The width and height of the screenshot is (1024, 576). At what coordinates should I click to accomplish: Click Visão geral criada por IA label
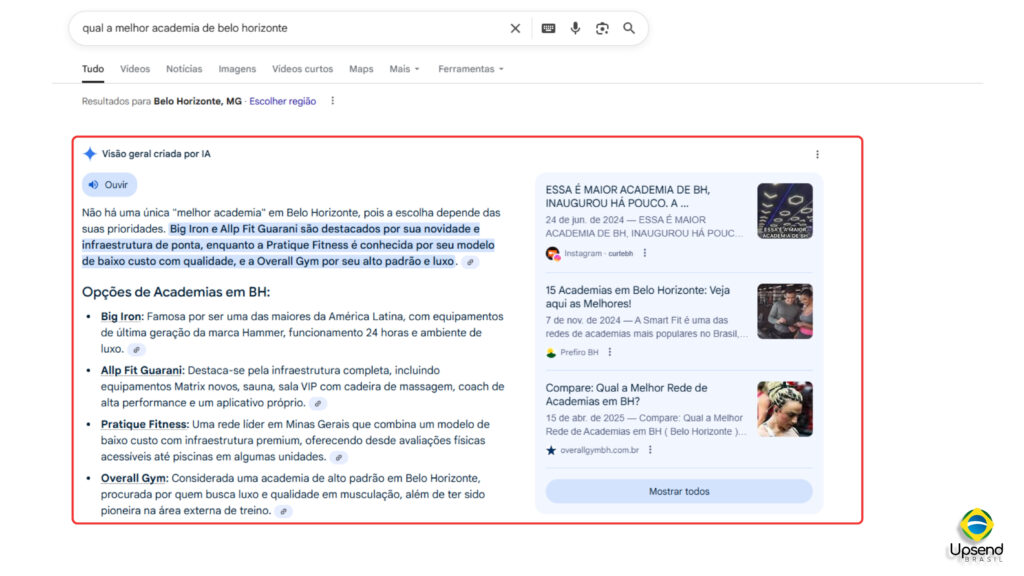pos(156,154)
